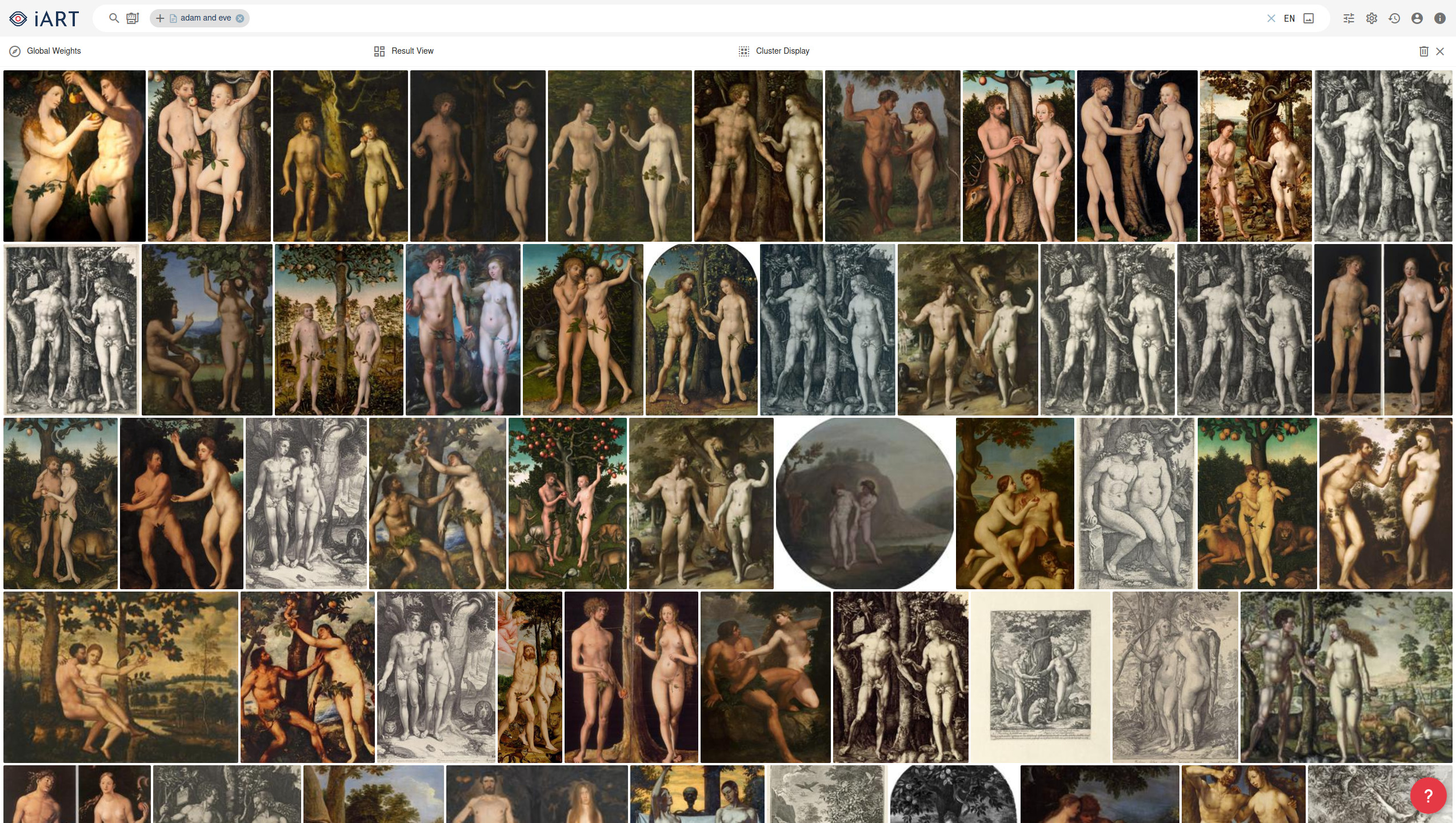Screen dimensions: 1456x823
Task: Click the plus icon in the search chip
Action: pos(160,18)
